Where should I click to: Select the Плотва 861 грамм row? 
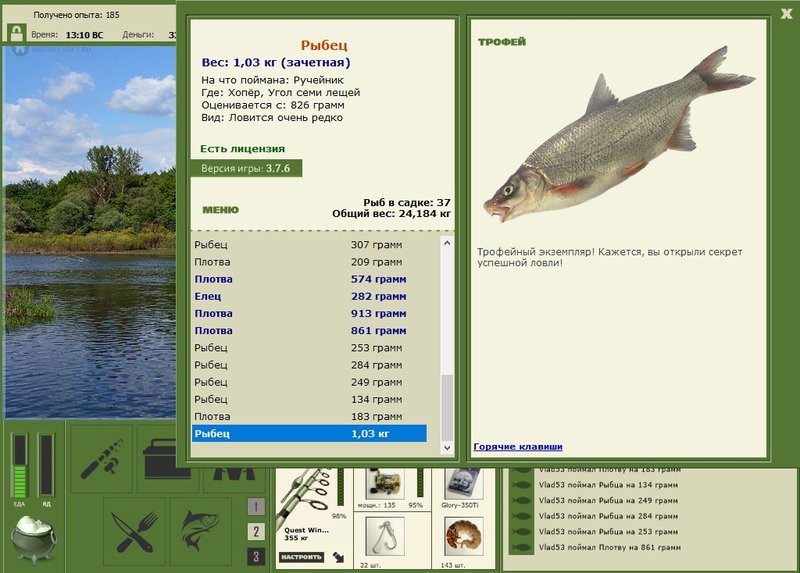(x=309, y=331)
